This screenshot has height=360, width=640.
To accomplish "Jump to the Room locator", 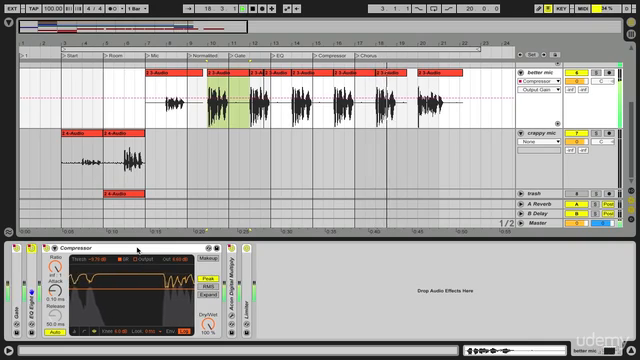I will pyautogui.click(x=113, y=56).
